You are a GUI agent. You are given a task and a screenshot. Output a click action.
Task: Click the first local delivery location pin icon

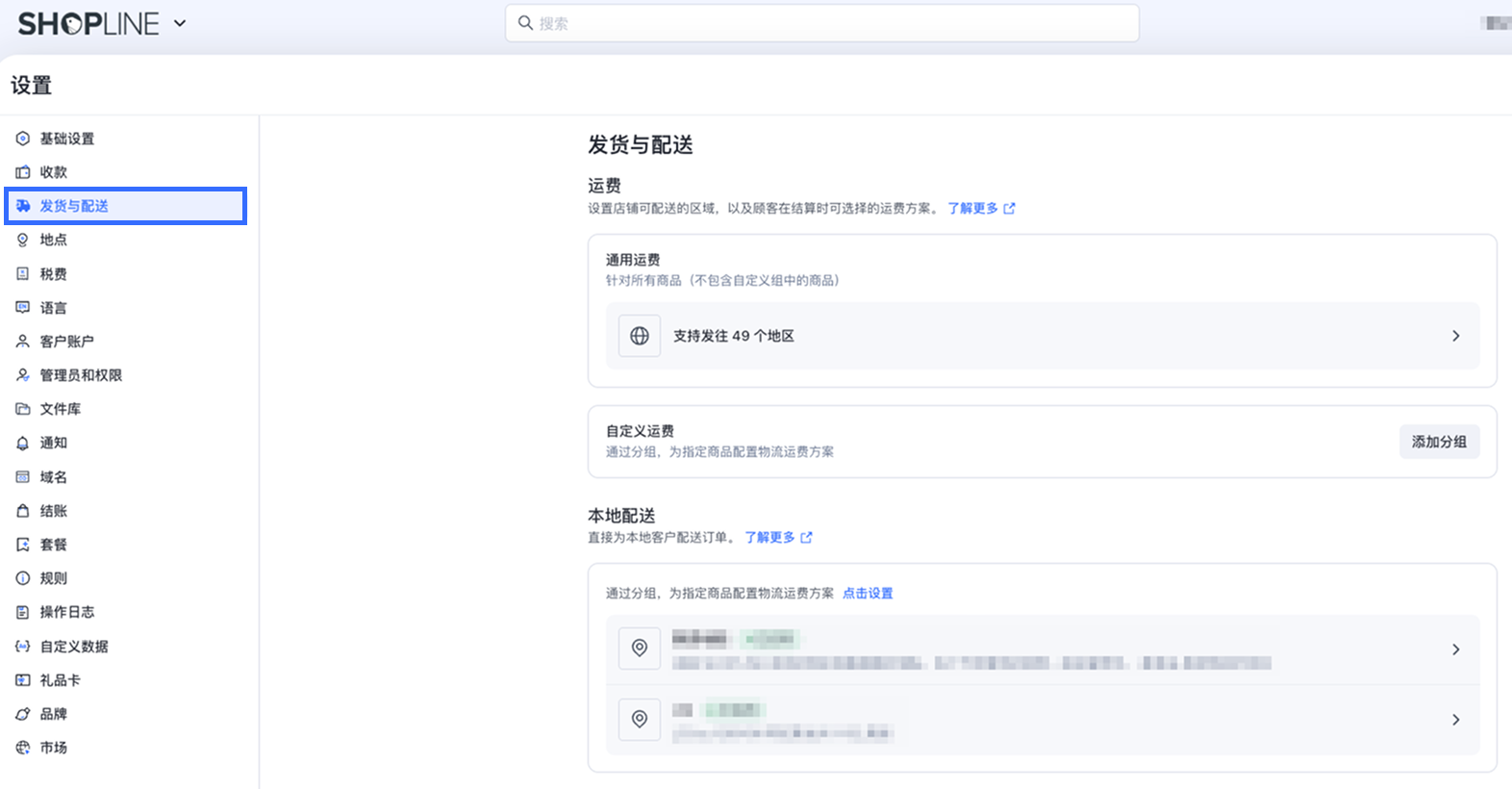(640, 649)
